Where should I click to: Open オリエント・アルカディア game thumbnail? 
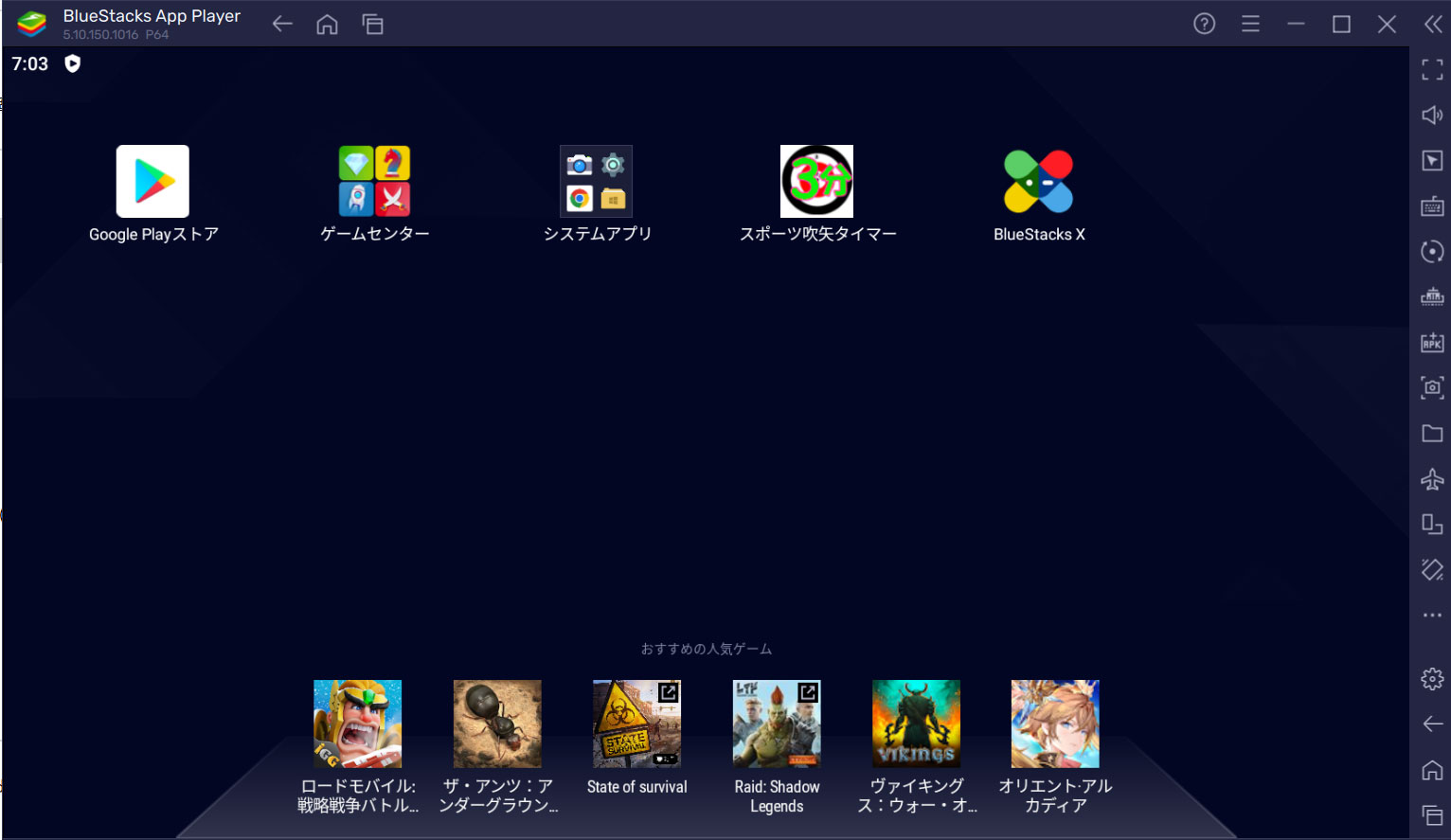click(1055, 724)
